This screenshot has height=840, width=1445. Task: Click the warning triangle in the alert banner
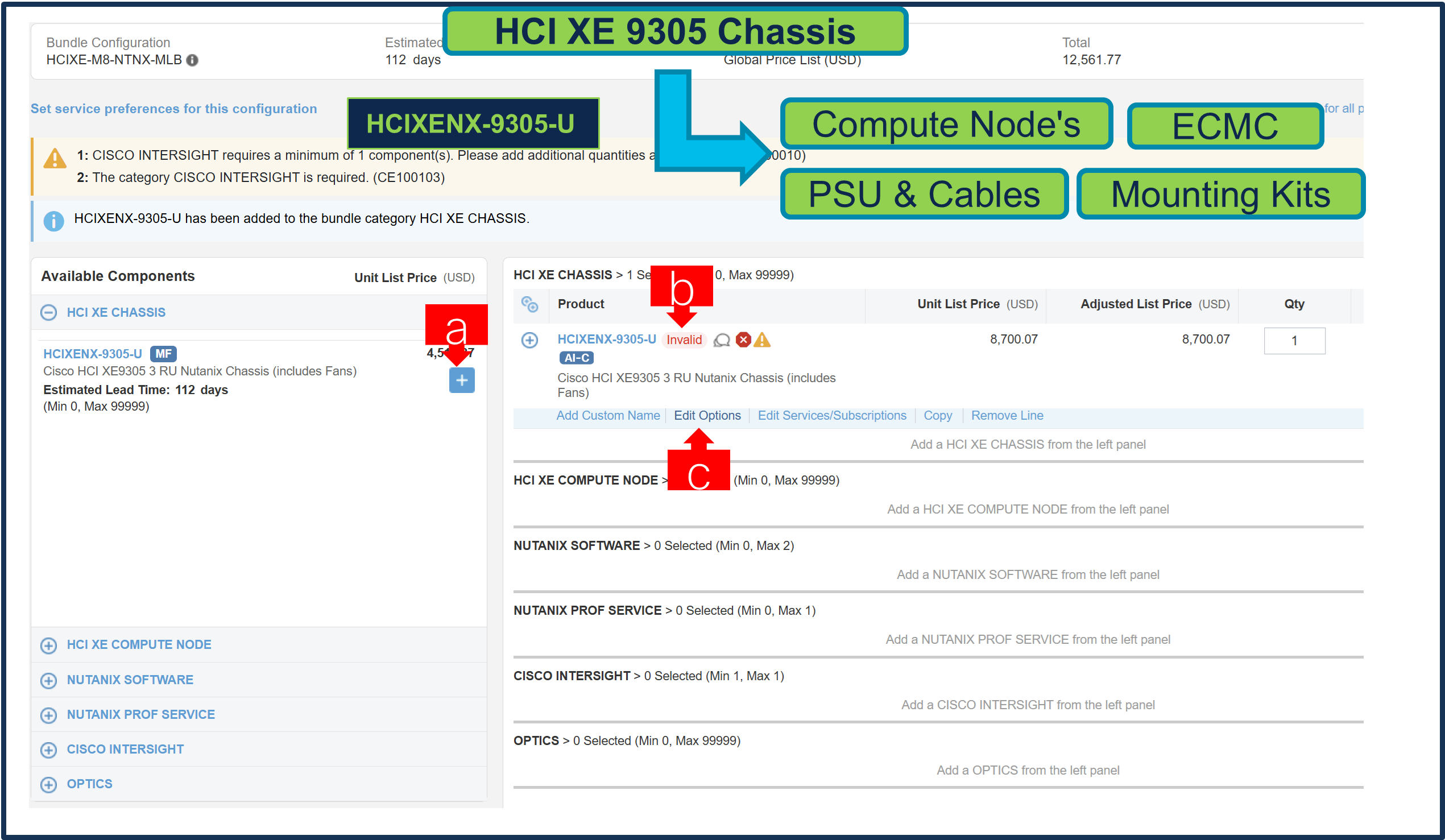pos(55,158)
